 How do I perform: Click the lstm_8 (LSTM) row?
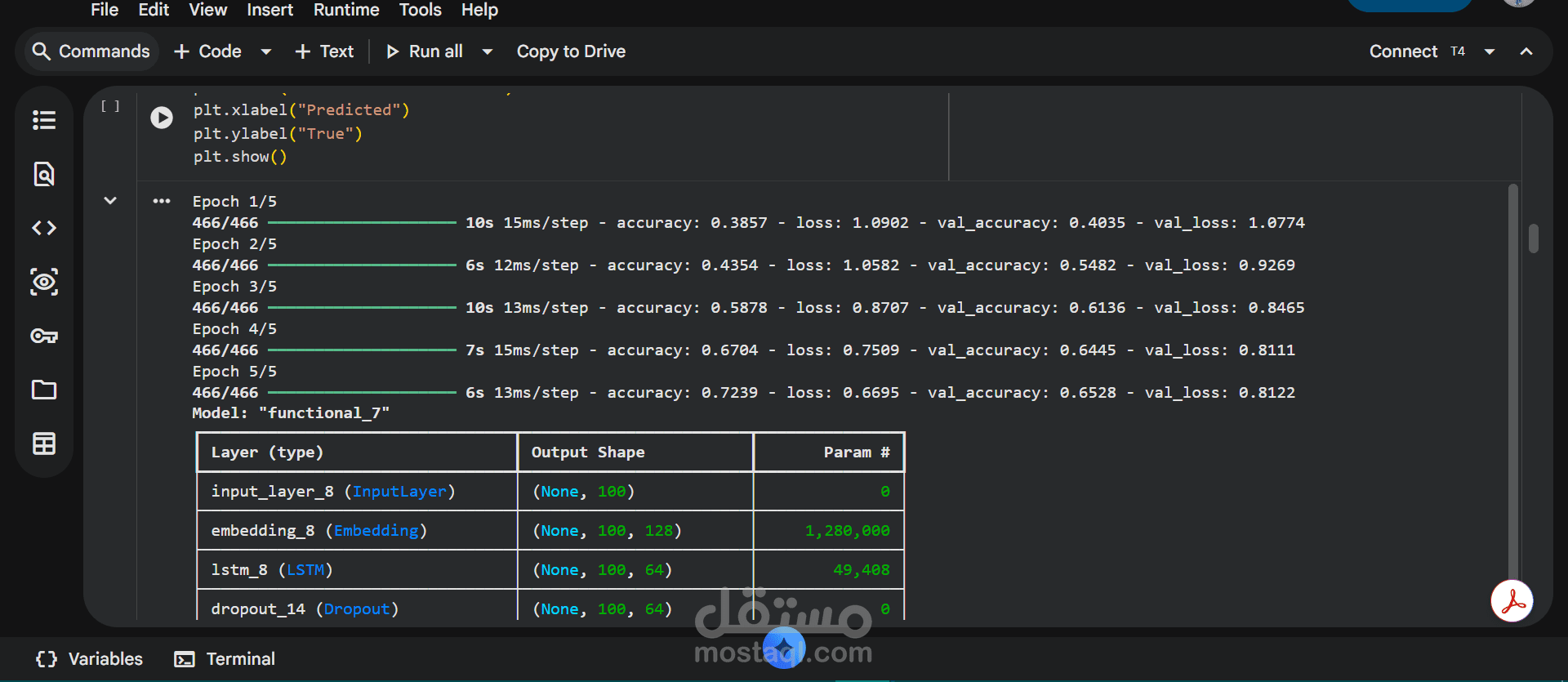coord(550,570)
